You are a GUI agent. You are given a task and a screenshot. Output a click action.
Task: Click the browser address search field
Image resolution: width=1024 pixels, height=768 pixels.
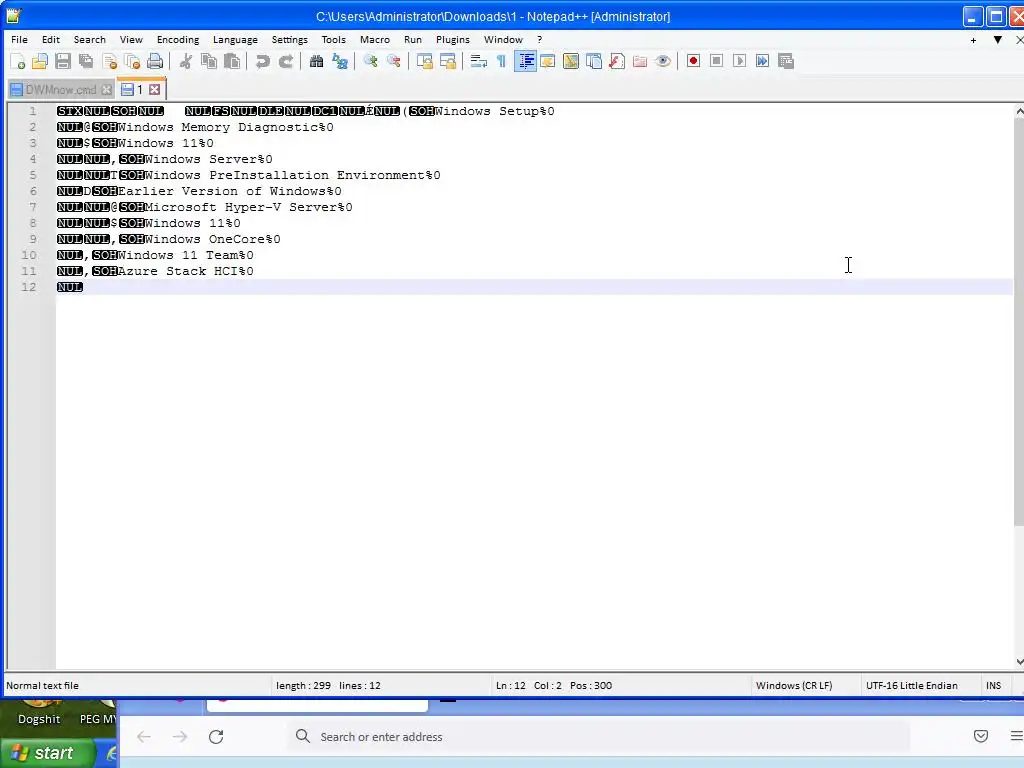pyautogui.click(x=598, y=737)
